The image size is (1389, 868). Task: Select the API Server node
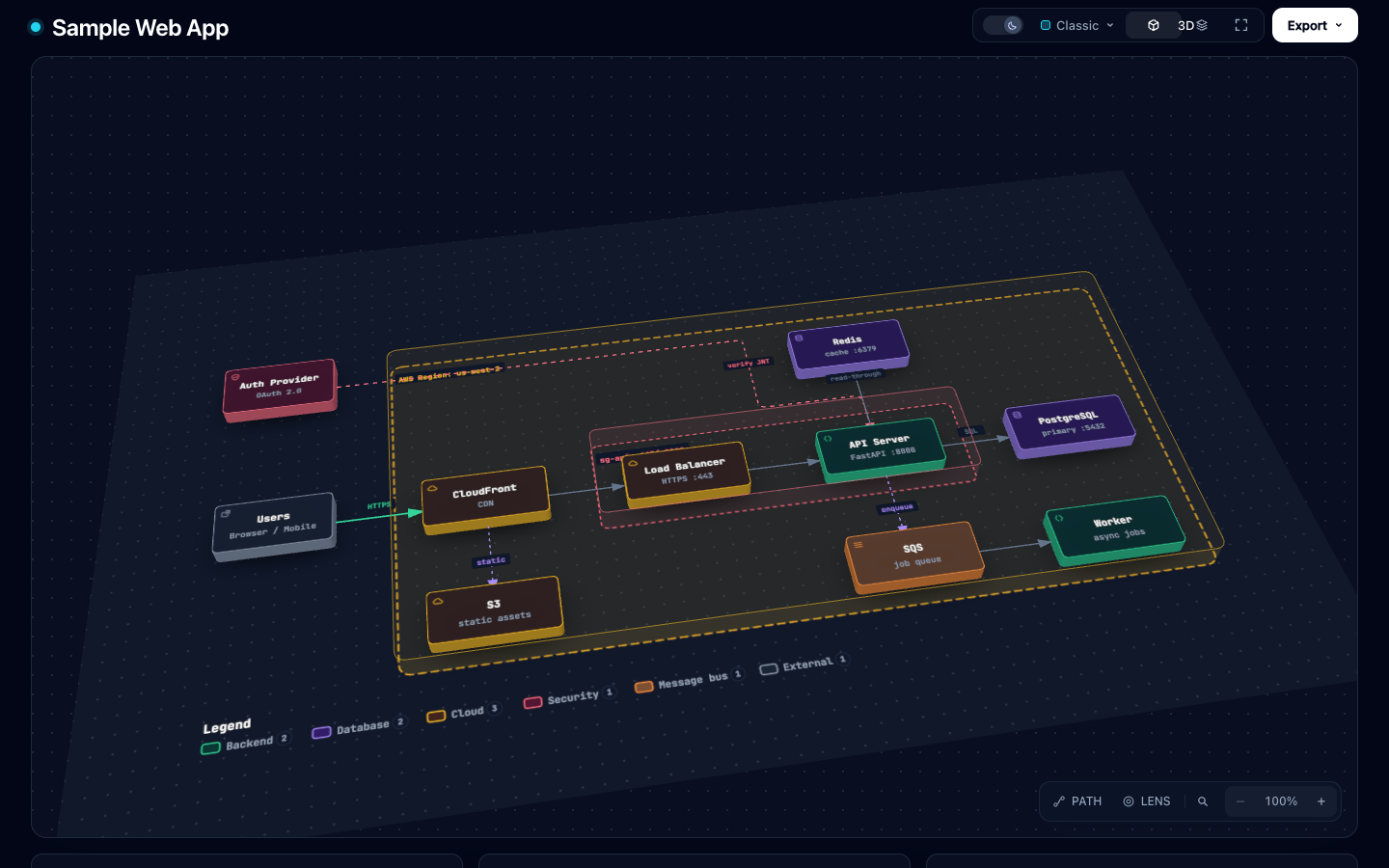881,448
